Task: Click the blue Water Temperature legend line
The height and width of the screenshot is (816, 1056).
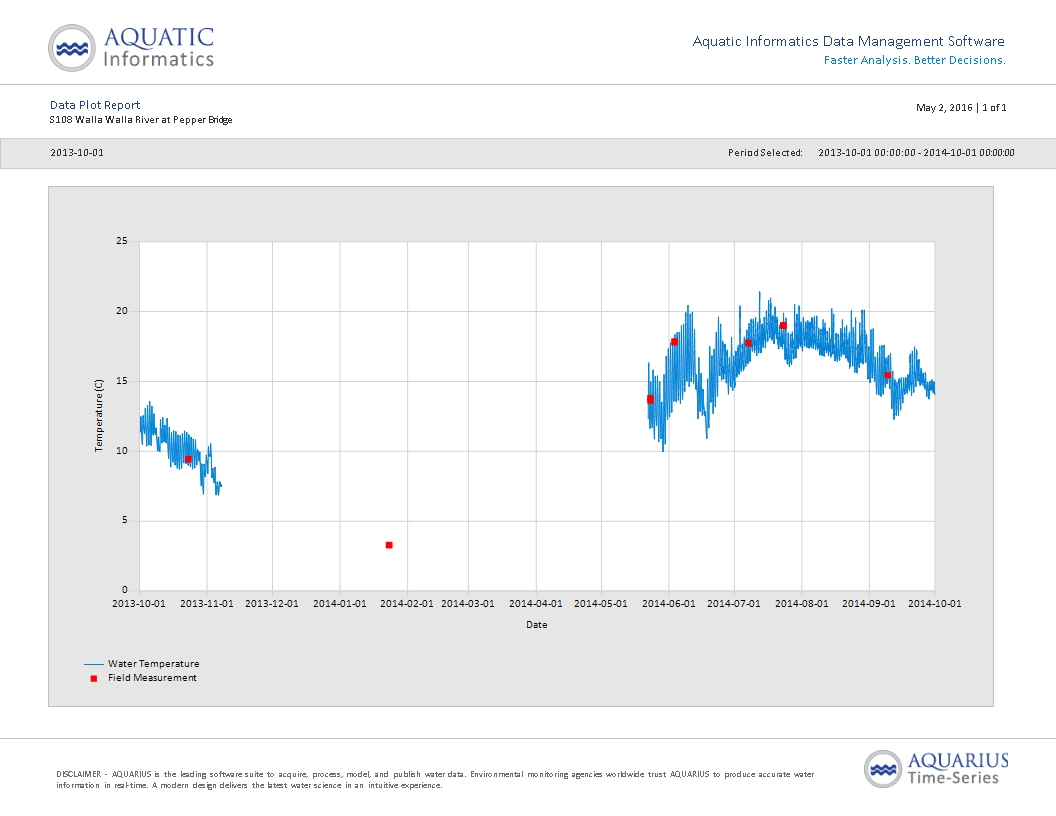Action: click(94, 664)
